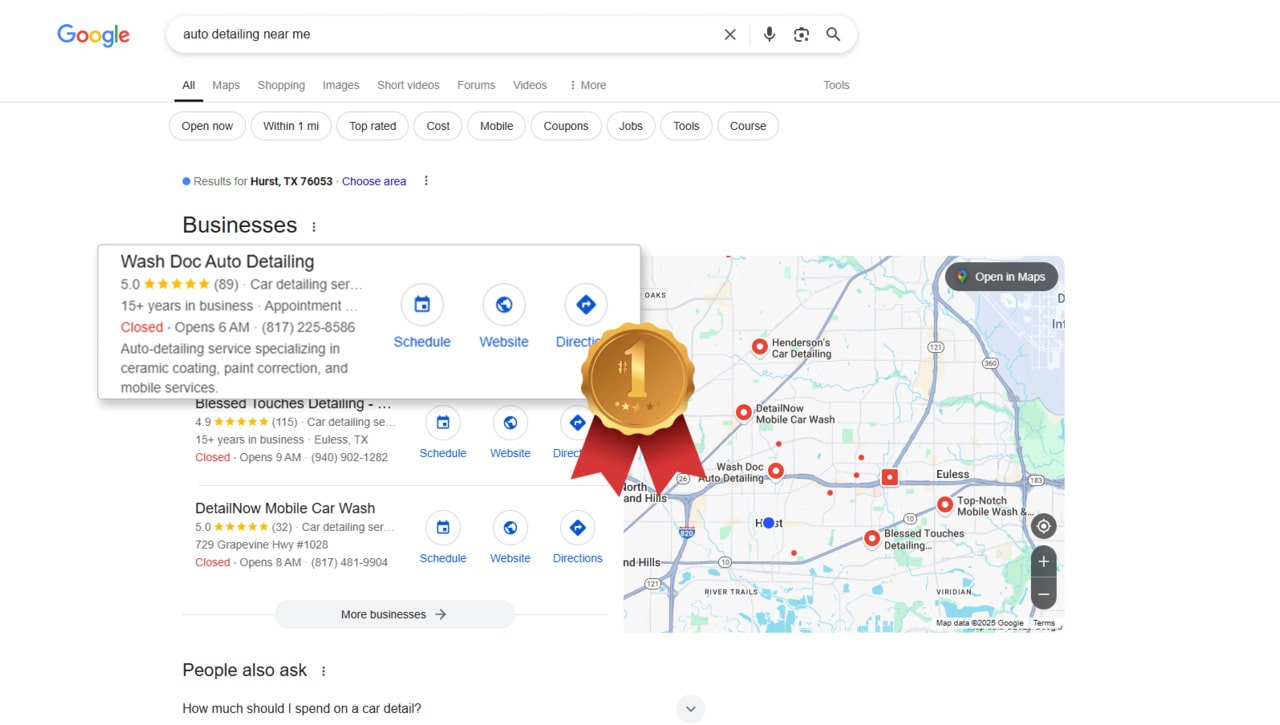Viewport: 1280px width, 725px height.
Task: Open options dots next to Choose area
Action: point(426,181)
